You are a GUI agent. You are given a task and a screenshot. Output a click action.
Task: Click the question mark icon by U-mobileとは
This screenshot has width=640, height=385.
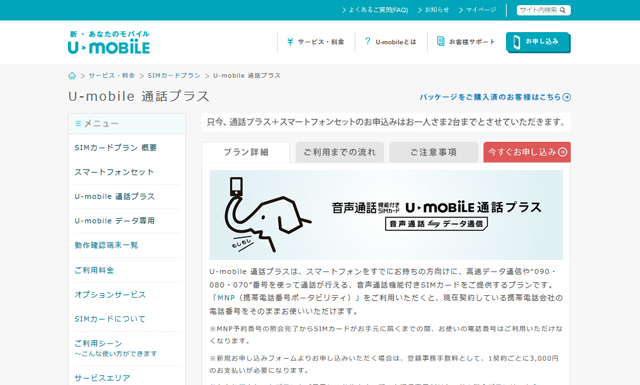tap(368, 41)
